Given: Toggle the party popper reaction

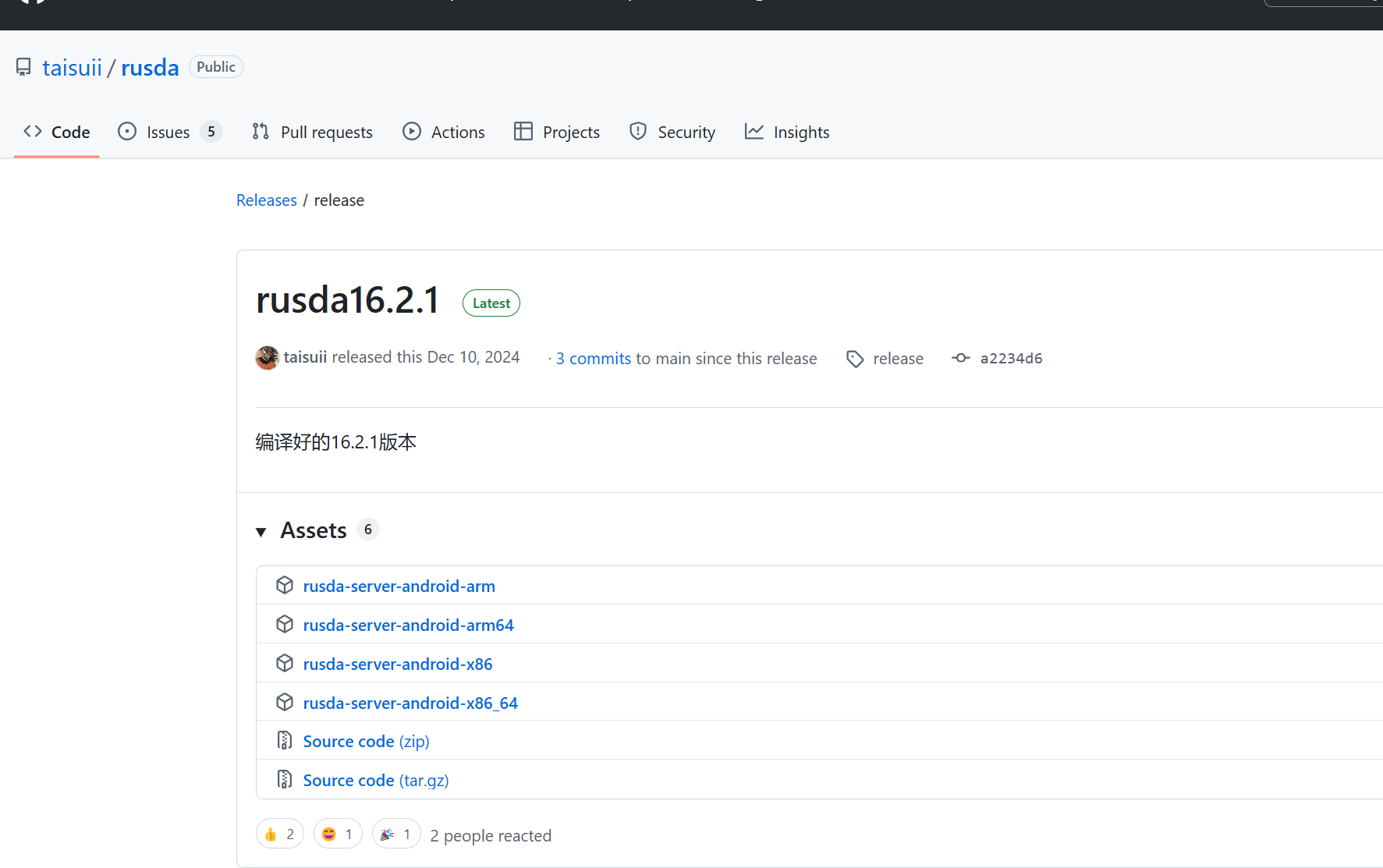Looking at the screenshot, I should (x=396, y=834).
